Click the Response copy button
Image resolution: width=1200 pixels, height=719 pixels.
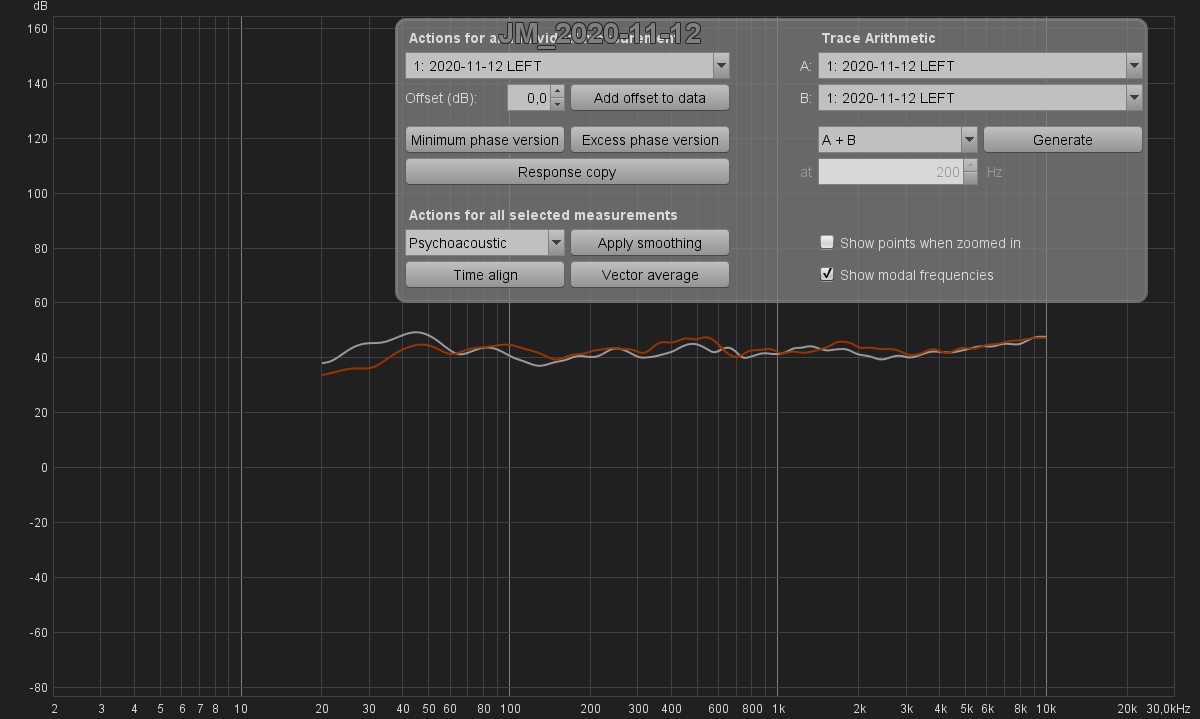click(567, 172)
